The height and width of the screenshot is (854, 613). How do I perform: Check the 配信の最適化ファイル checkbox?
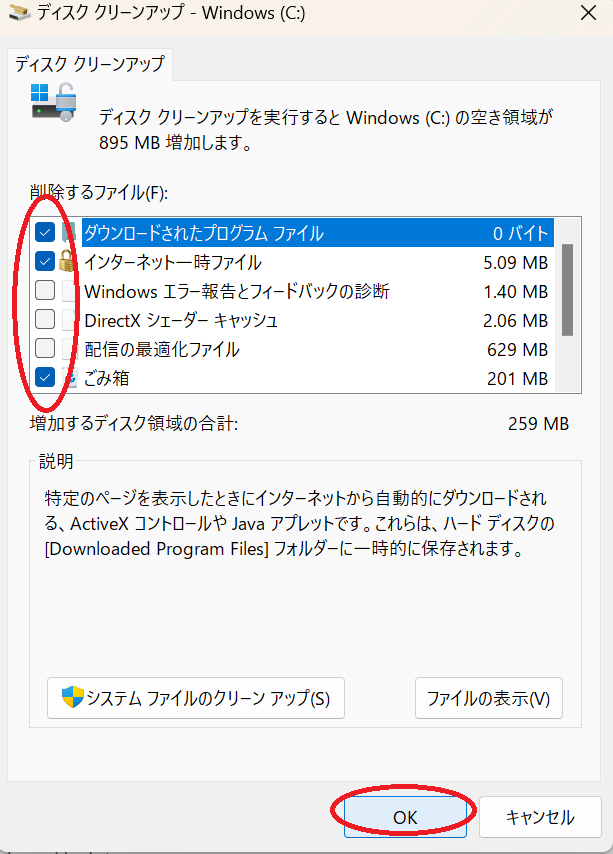tap(45, 349)
